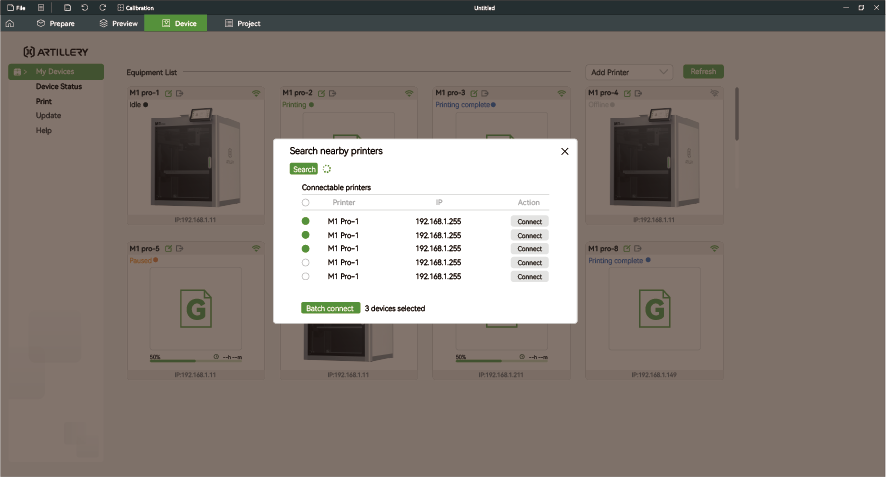Click the G-code file icon in M1 pro-5
Viewport: 886px width, 477px height.
pyautogui.click(x=196, y=309)
